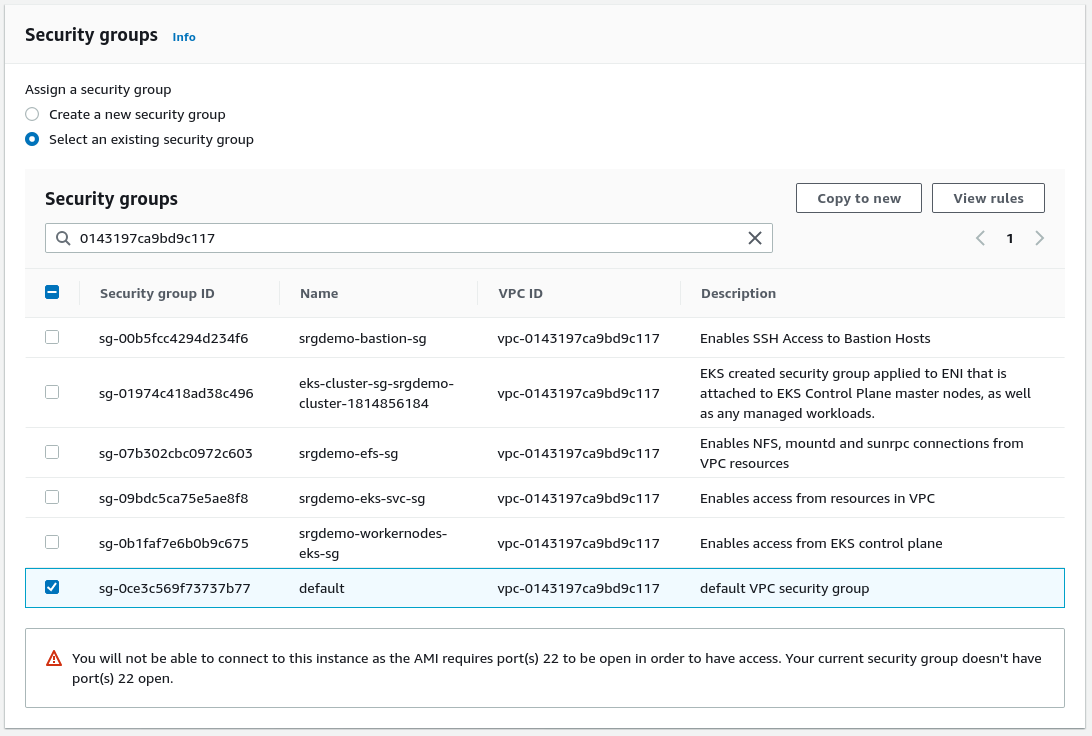Click the warning triangle icon
The height and width of the screenshot is (736, 1092).
point(54,658)
